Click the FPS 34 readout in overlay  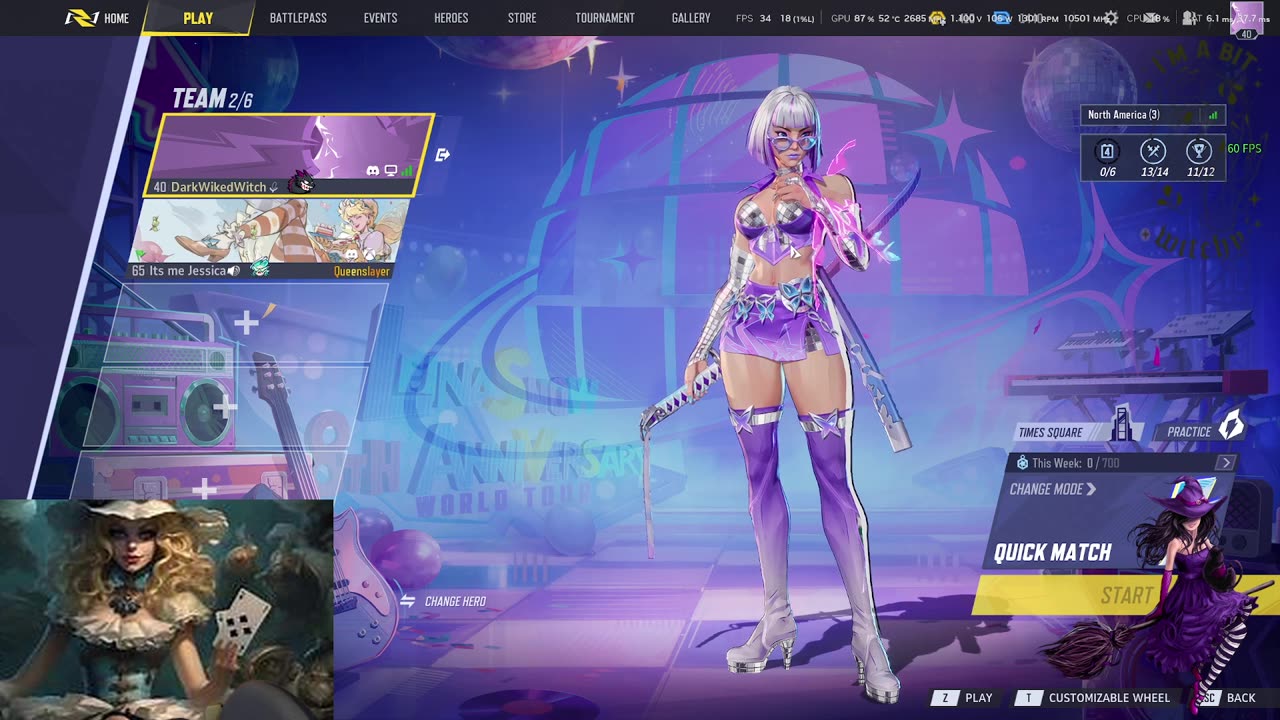(x=753, y=18)
